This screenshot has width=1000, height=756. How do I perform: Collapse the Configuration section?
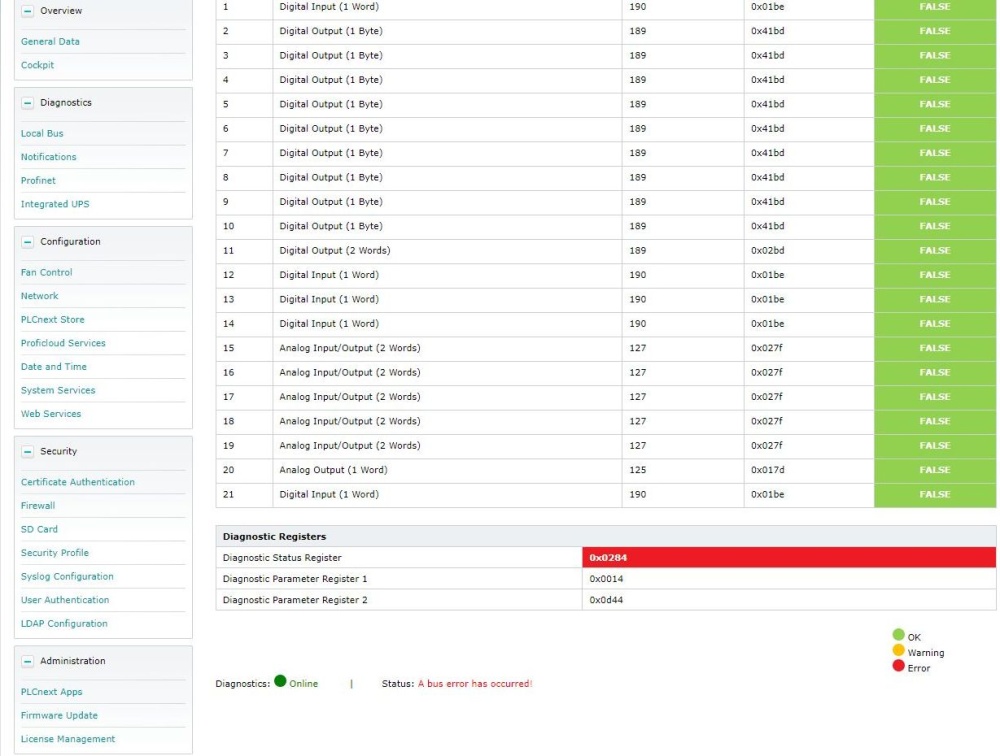27,242
